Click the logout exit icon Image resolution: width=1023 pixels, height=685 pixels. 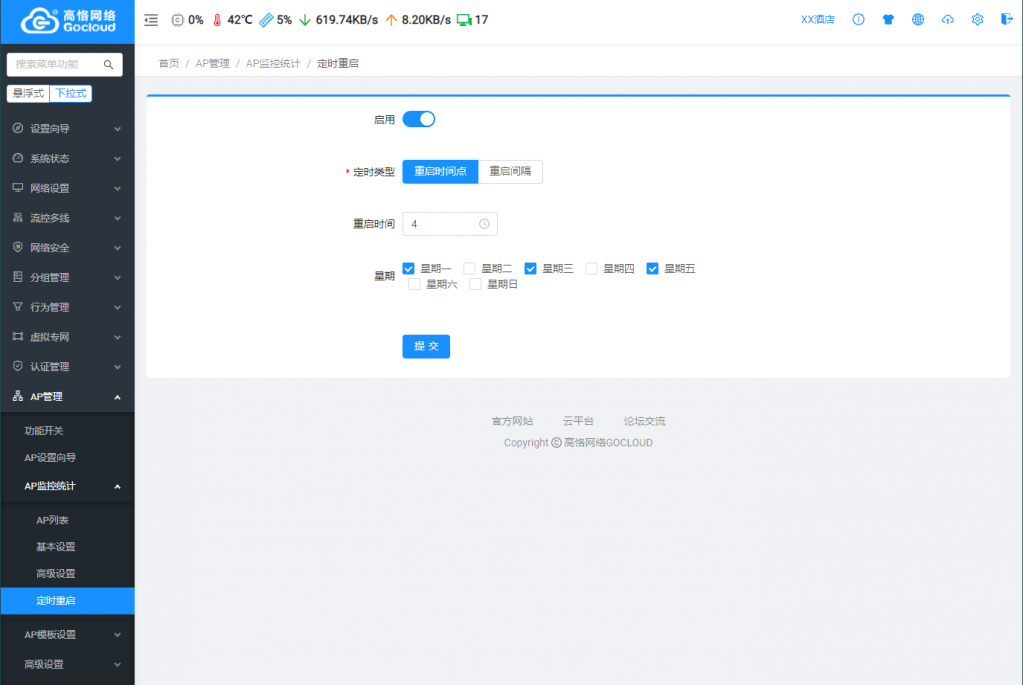tap(1005, 20)
